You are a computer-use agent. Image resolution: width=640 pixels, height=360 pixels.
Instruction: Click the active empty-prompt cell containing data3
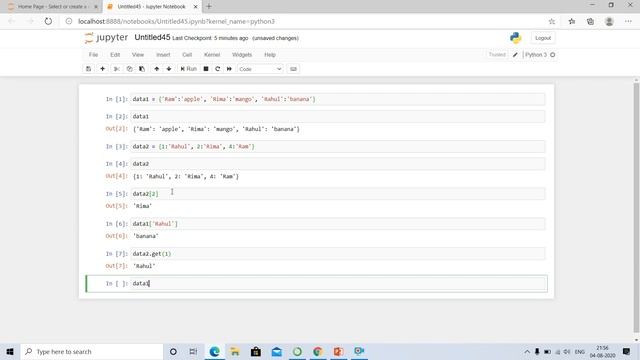pos(338,283)
